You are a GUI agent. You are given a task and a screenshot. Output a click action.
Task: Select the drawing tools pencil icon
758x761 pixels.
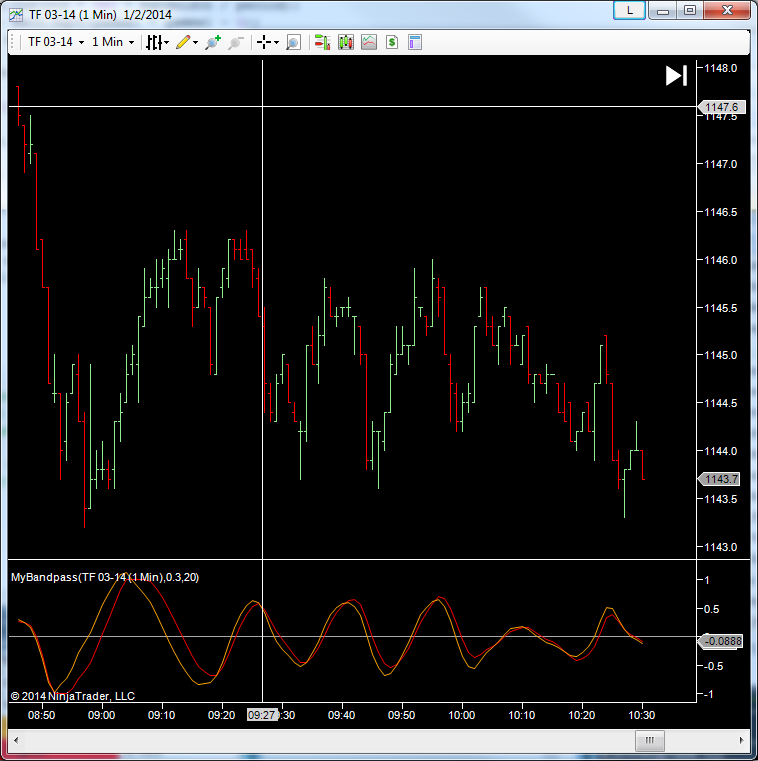[183, 42]
